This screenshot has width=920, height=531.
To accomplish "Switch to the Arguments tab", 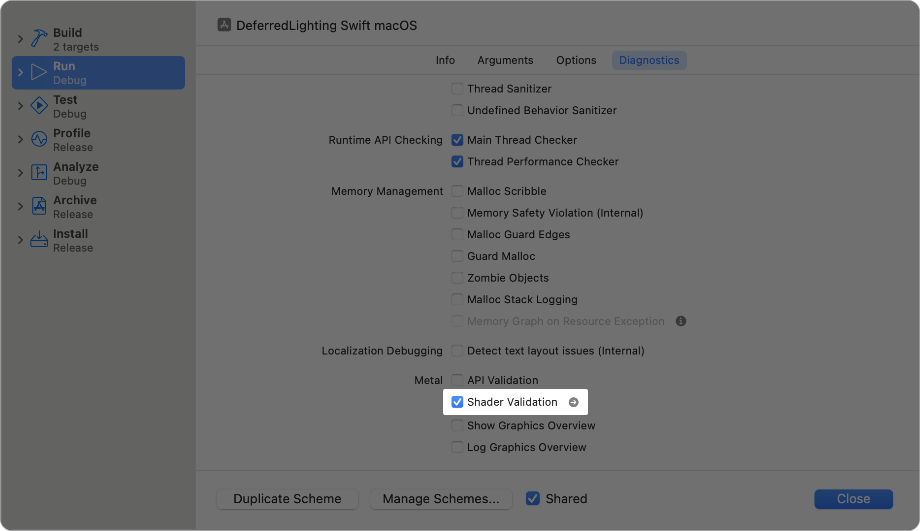I will 505,60.
